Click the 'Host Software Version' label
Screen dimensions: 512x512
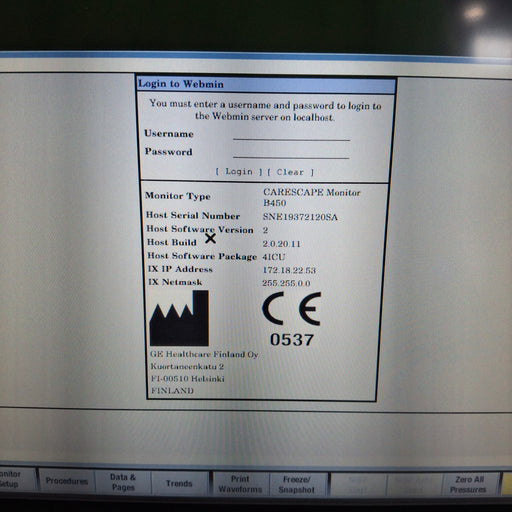point(200,229)
